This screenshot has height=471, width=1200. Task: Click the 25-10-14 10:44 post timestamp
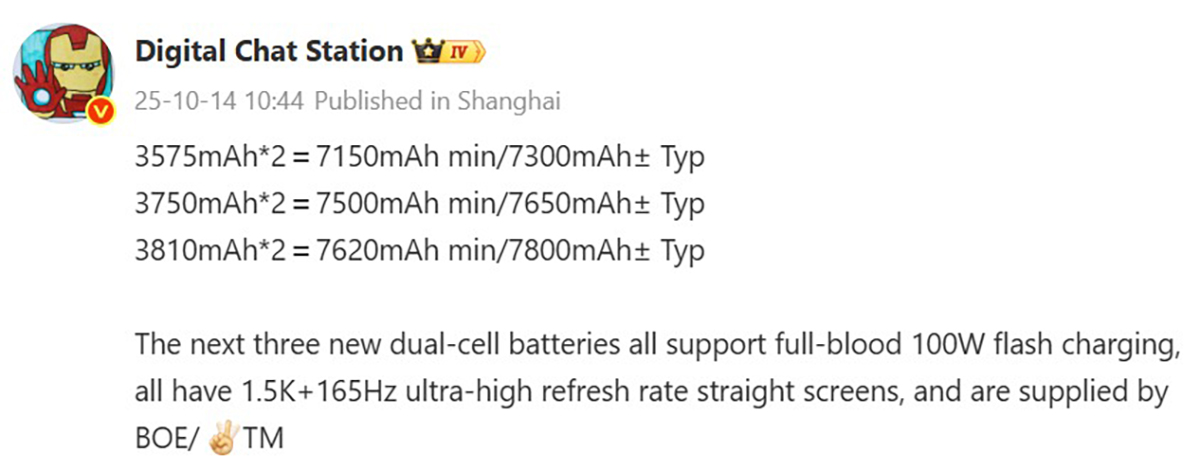[x=220, y=100]
